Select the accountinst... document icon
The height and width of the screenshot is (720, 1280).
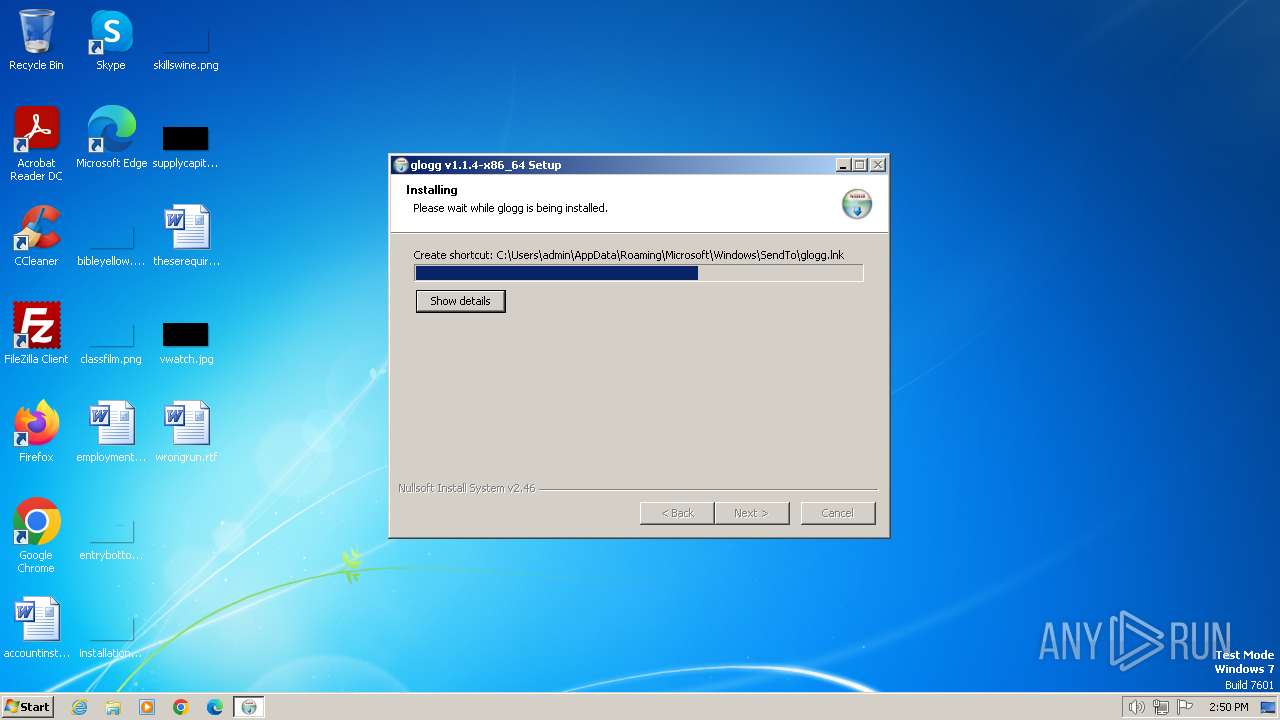[36, 628]
